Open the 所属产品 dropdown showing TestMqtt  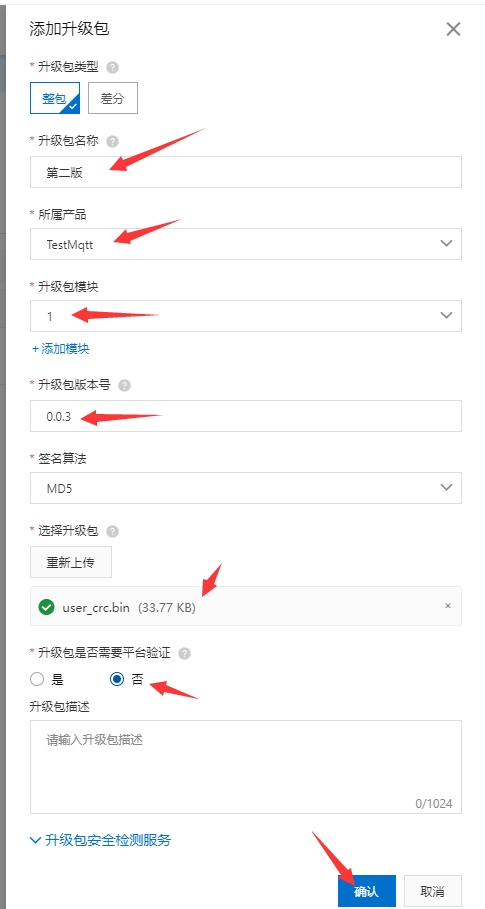tap(246, 244)
